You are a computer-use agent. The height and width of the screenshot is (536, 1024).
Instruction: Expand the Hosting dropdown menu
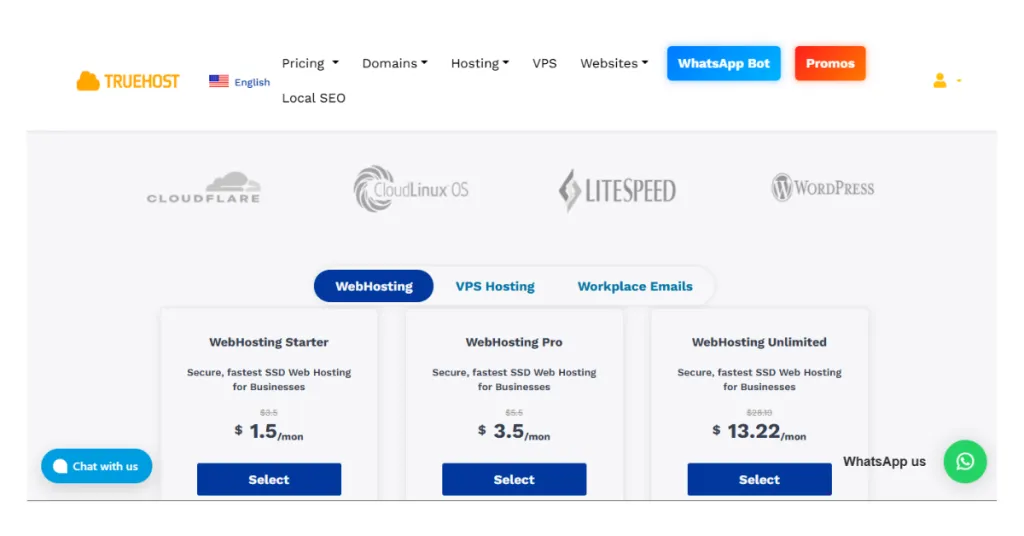pyautogui.click(x=480, y=63)
